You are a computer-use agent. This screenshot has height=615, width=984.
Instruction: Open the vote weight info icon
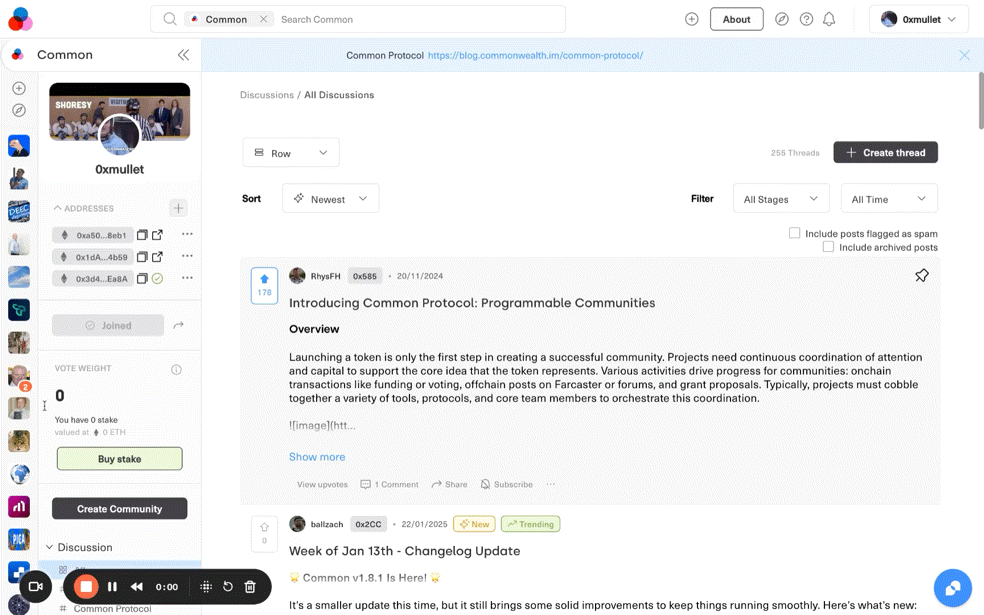coord(176,369)
